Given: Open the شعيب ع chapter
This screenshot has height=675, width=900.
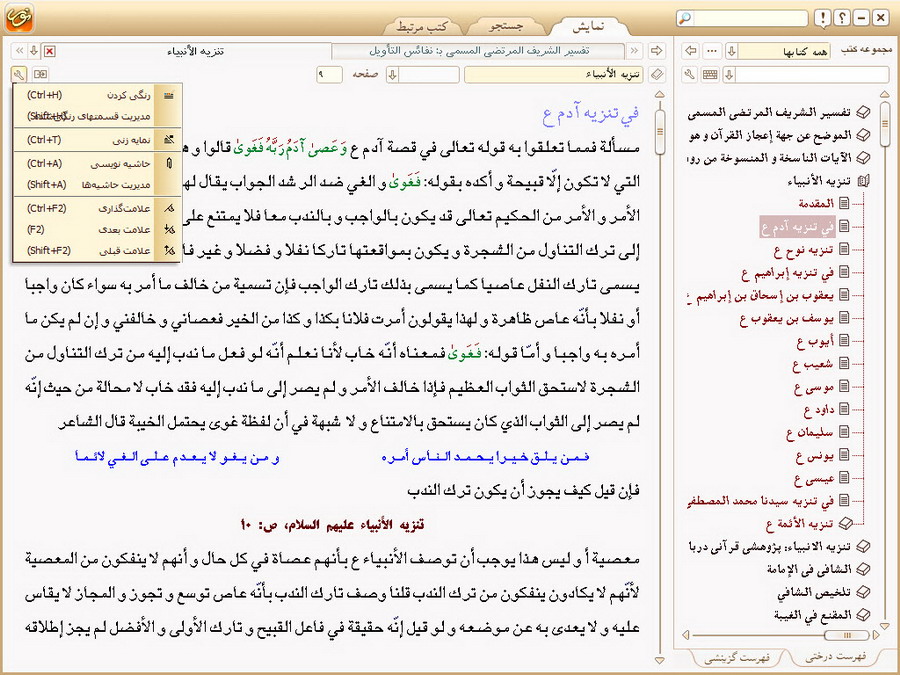Looking at the screenshot, I should point(821,364).
